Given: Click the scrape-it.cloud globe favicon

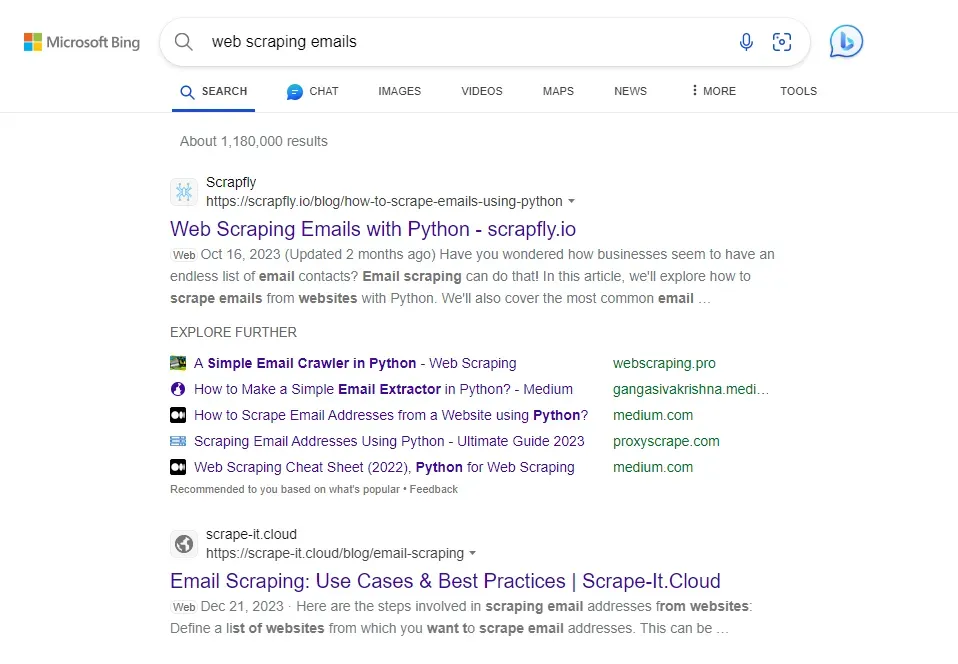Looking at the screenshot, I should click(184, 544).
